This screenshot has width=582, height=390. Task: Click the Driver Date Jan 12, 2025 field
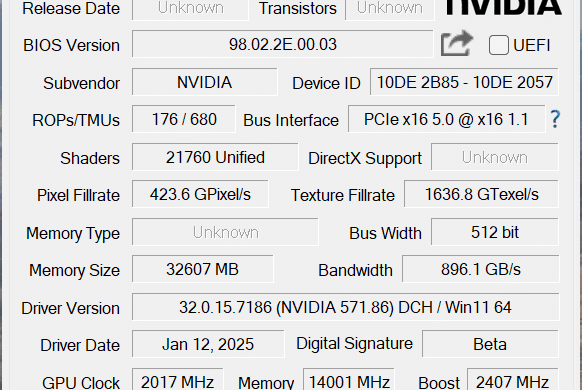coord(208,344)
